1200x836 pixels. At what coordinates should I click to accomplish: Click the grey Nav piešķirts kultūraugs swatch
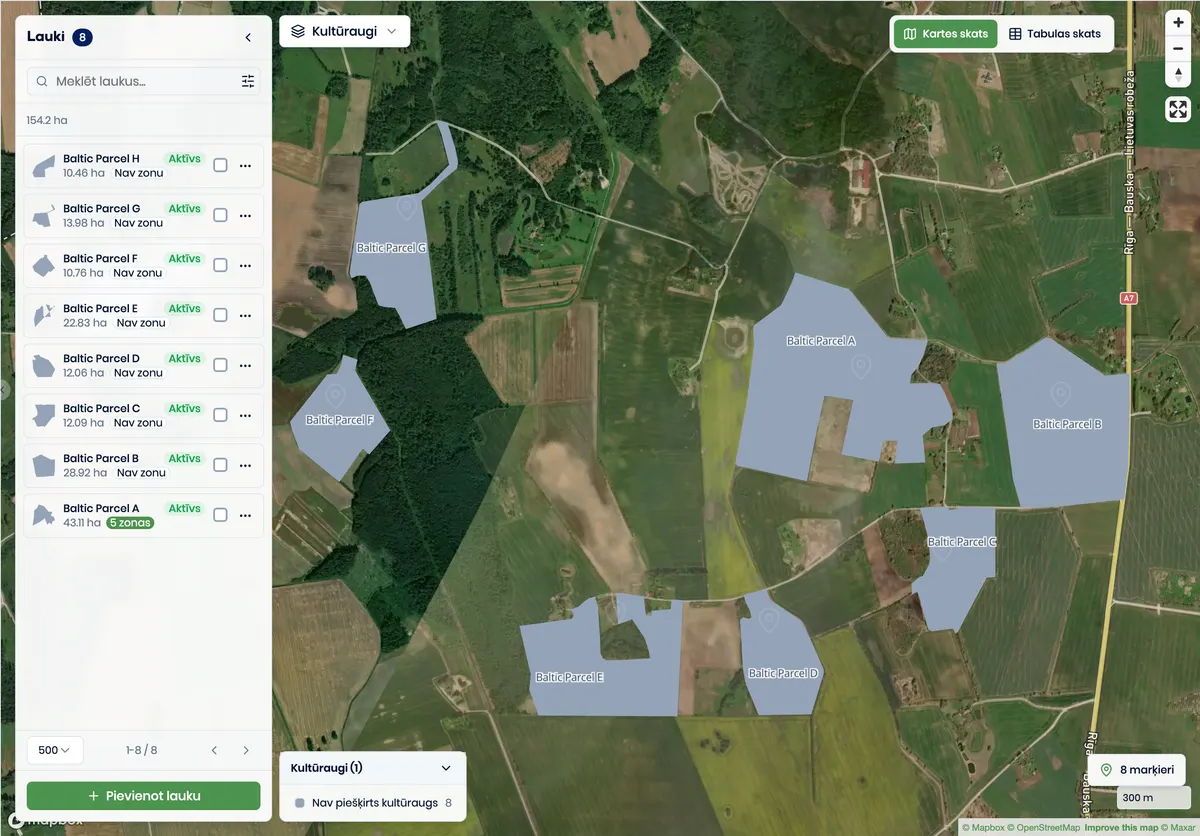[300, 803]
